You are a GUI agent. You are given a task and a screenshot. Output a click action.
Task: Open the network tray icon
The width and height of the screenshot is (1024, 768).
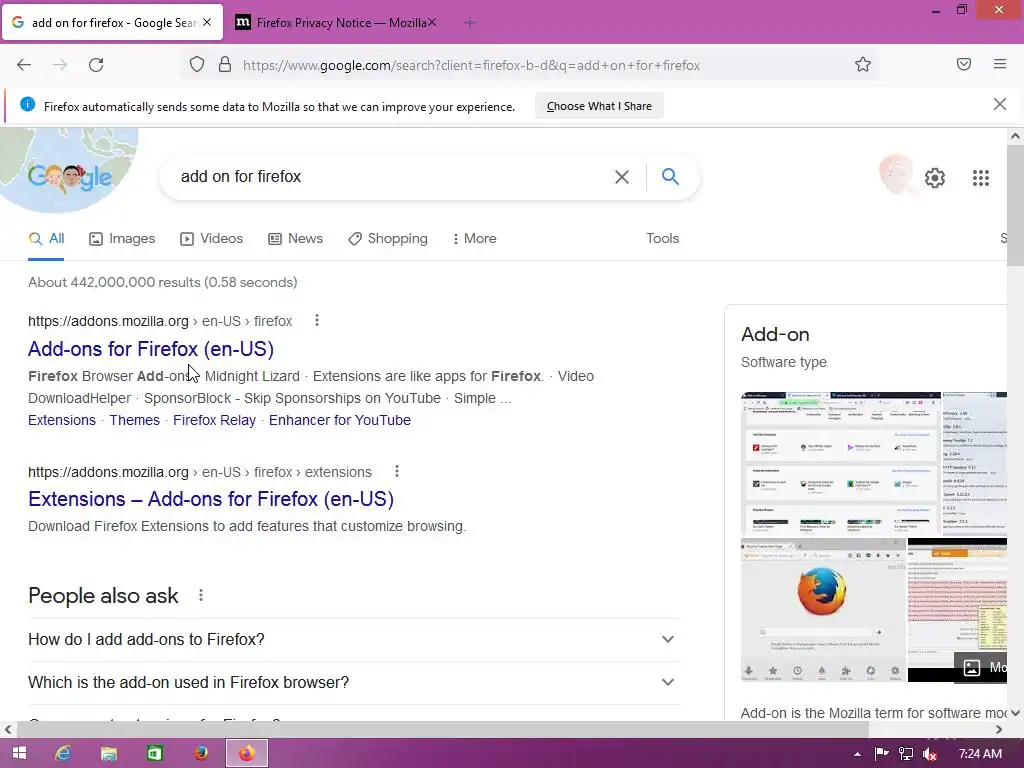pyautogui.click(x=906, y=754)
